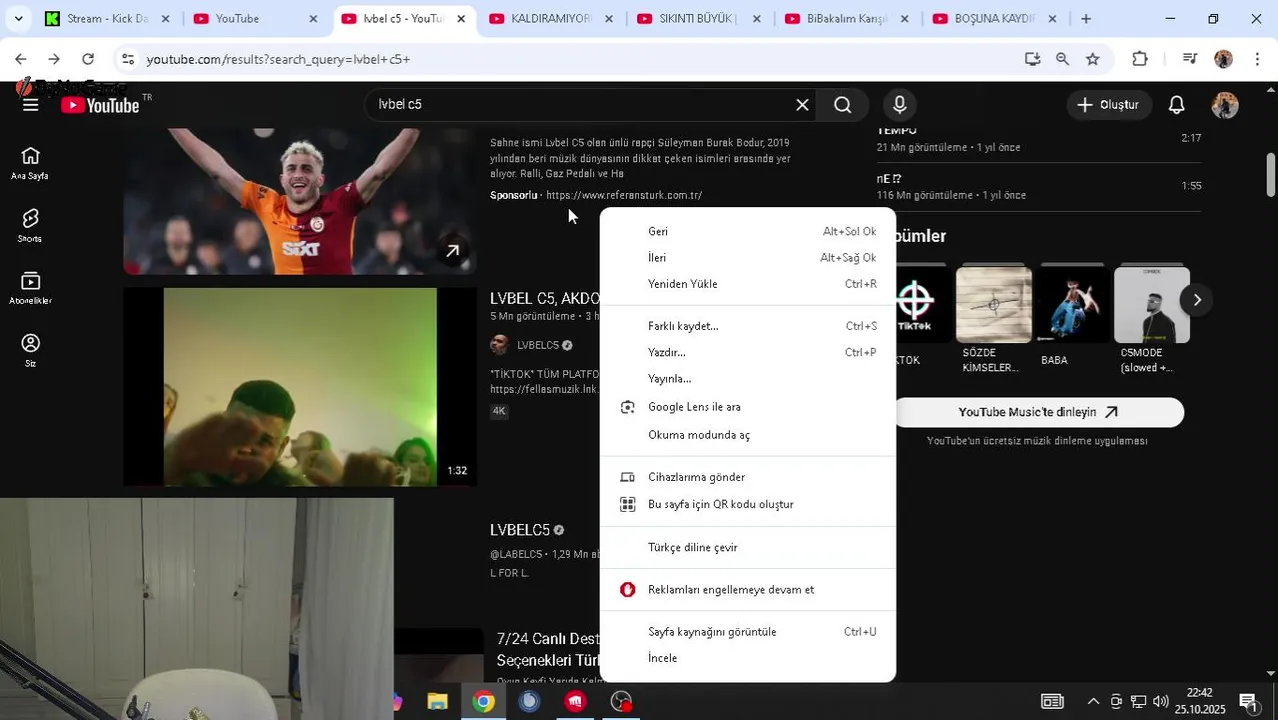Open YouTube notifications bell
This screenshot has height=720, width=1278.
pos(1177,105)
